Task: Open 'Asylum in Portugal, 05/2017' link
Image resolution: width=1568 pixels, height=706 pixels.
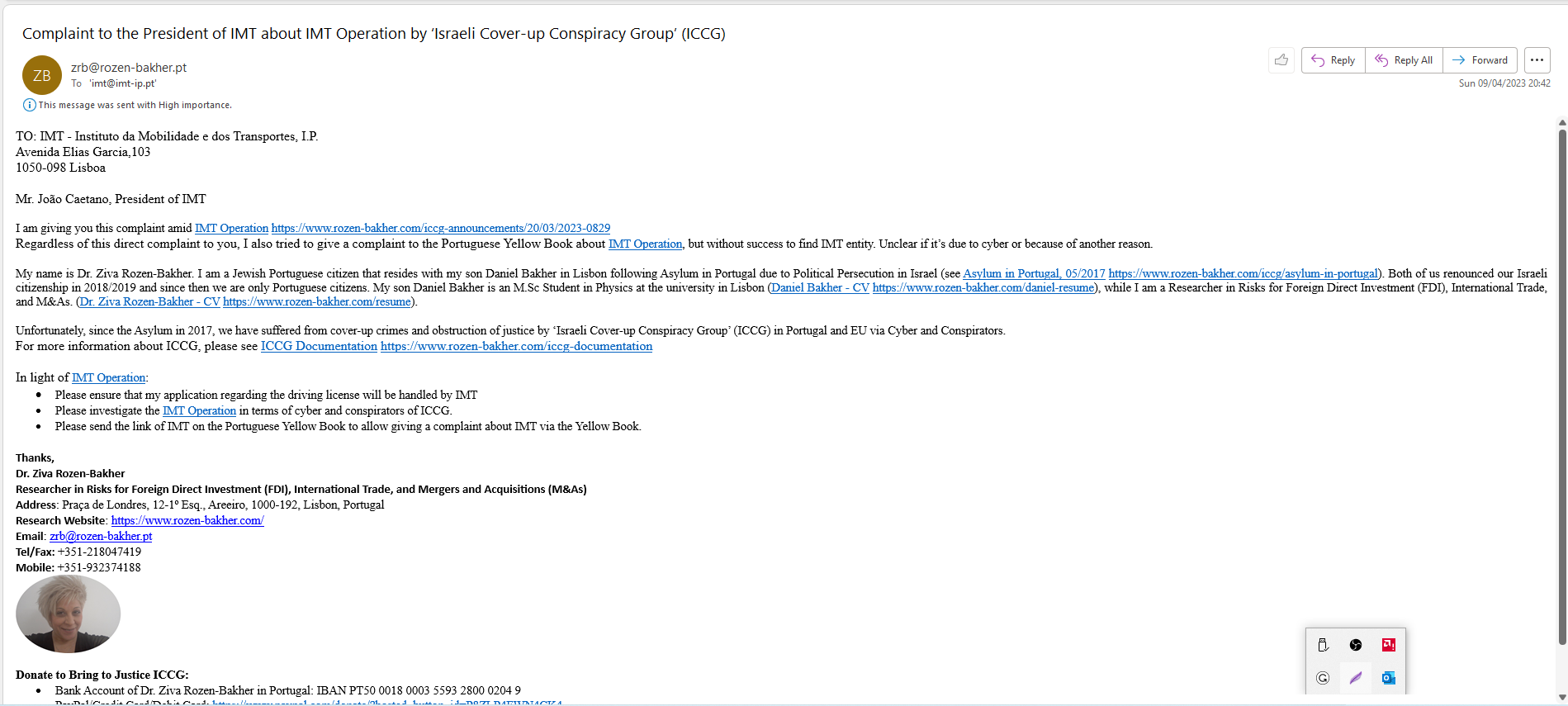Action: click(x=1034, y=273)
